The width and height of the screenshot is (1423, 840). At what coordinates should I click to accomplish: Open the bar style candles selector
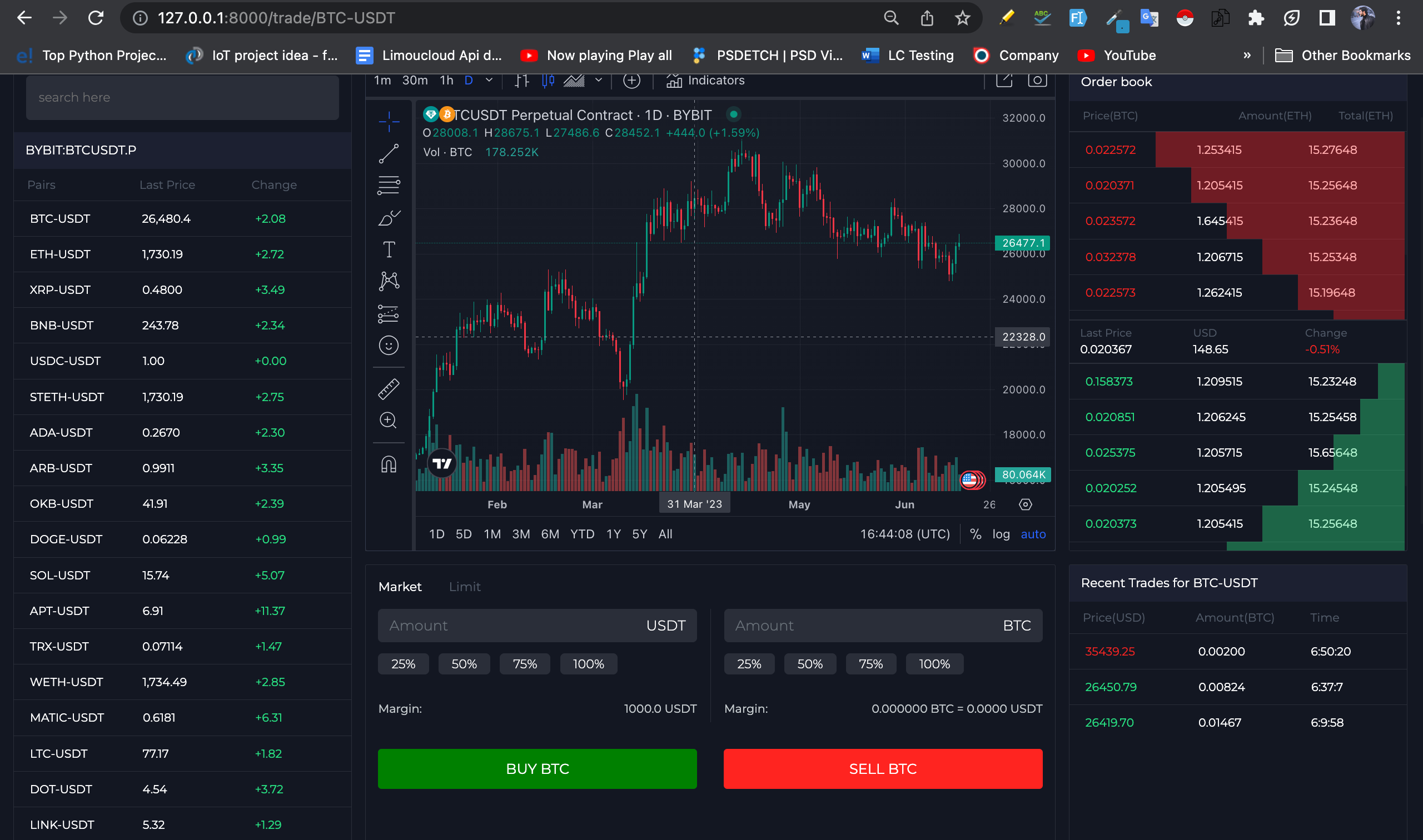(548, 81)
